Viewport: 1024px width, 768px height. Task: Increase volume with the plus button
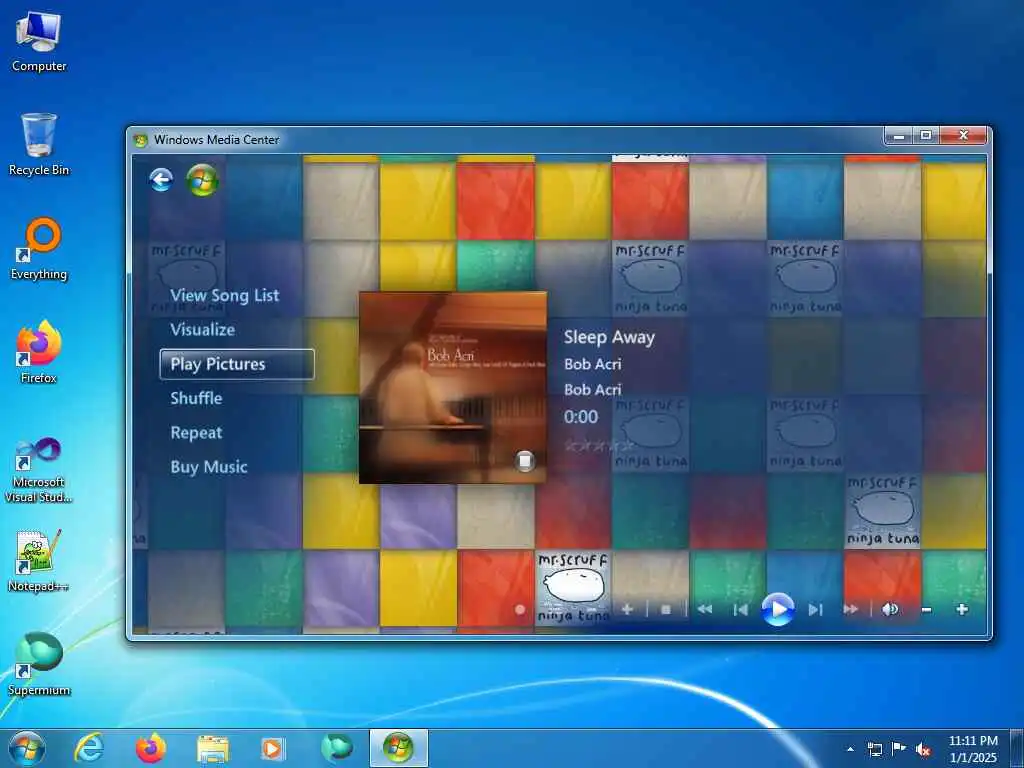pos(962,609)
